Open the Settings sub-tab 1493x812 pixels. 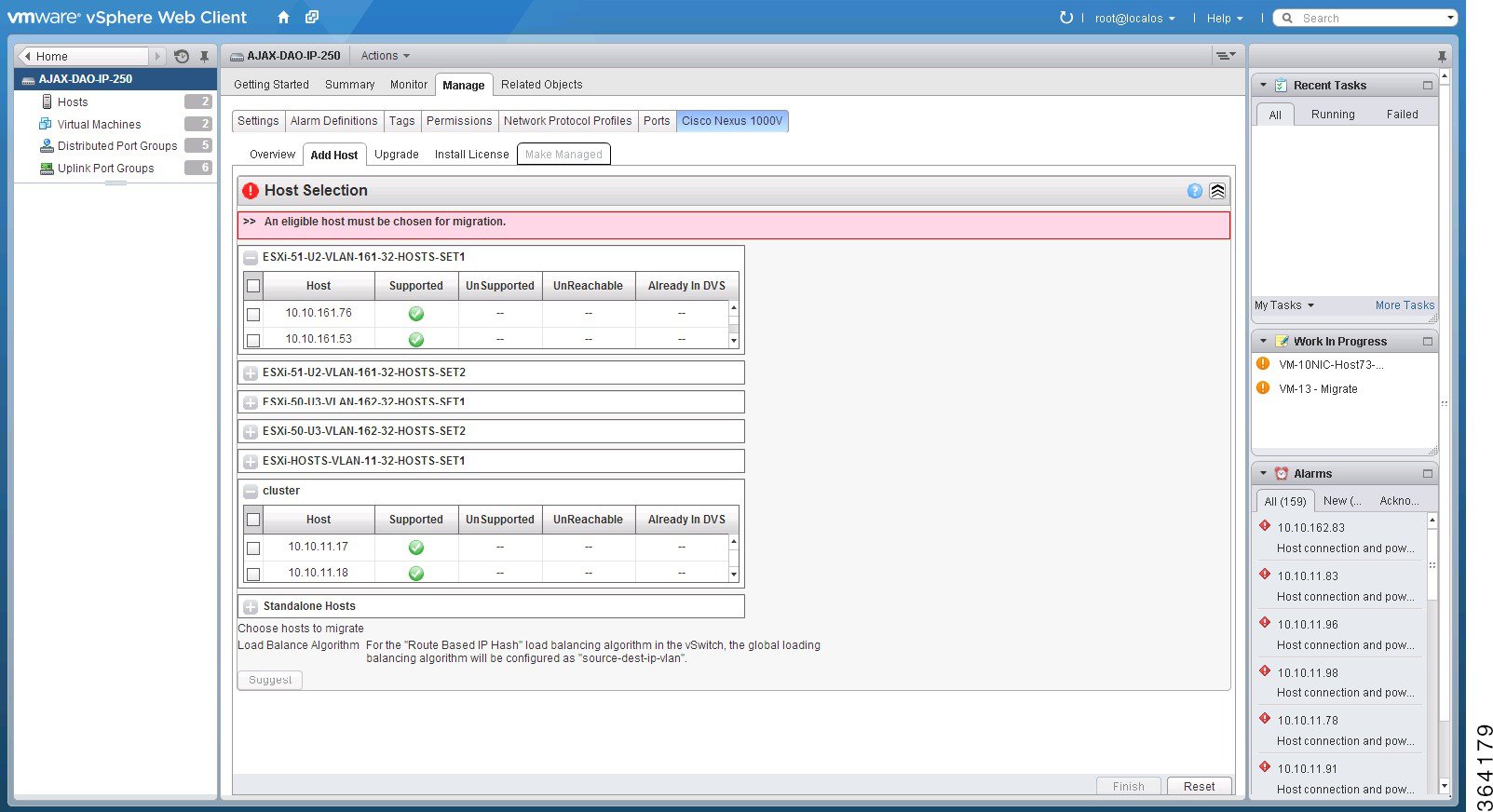pyautogui.click(x=258, y=121)
